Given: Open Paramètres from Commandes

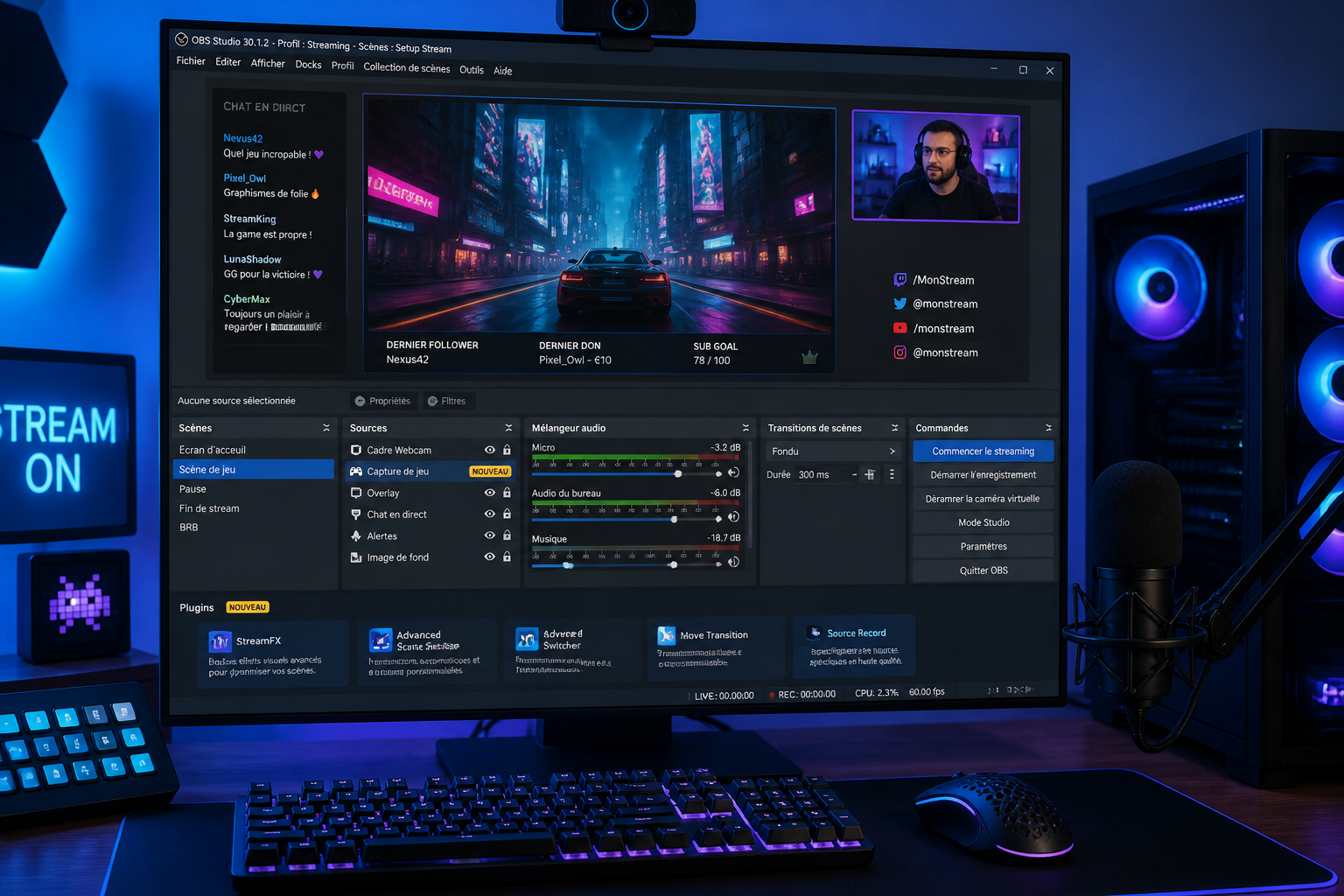Looking at the screenshot, I should pos(983,546).
